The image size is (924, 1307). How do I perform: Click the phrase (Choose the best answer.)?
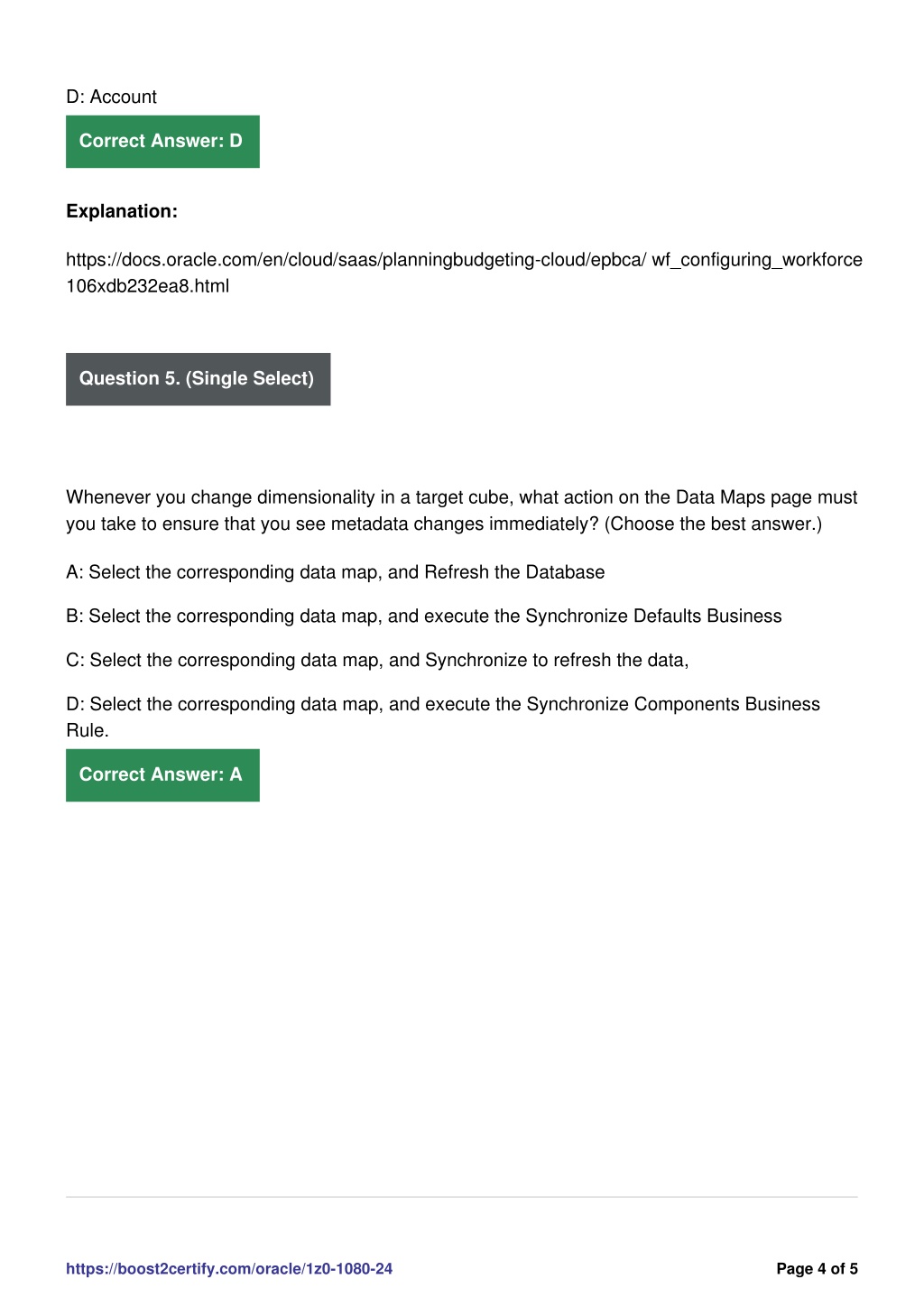coord(713,524)
